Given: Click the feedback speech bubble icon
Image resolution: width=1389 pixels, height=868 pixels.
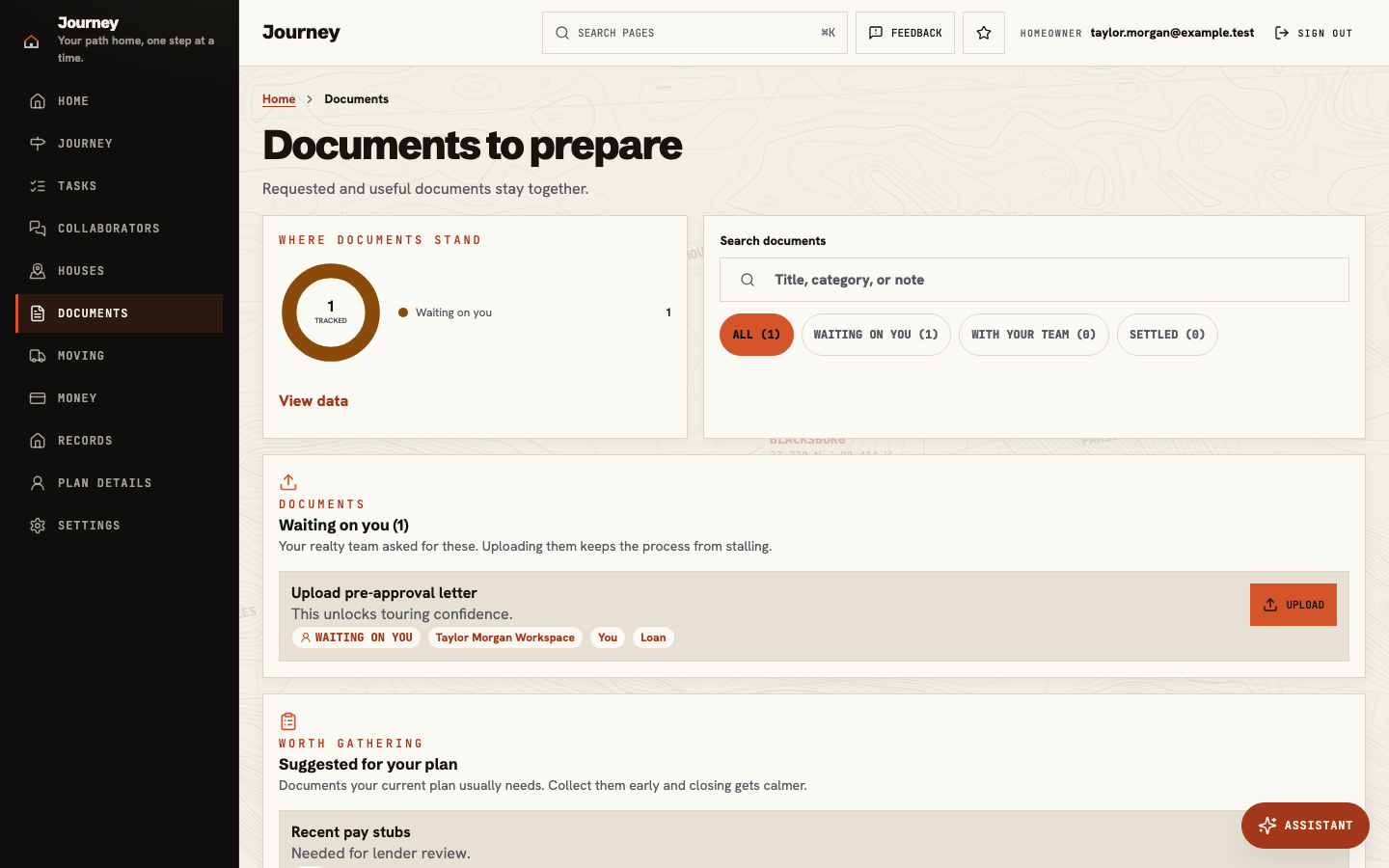Looking at the screenshot, I should coord(876,33).
